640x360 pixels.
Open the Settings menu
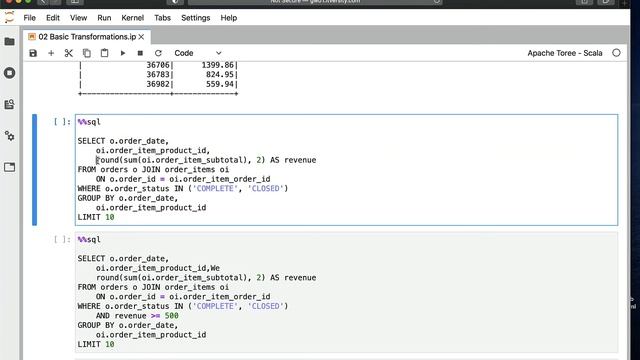pos(196,18)
